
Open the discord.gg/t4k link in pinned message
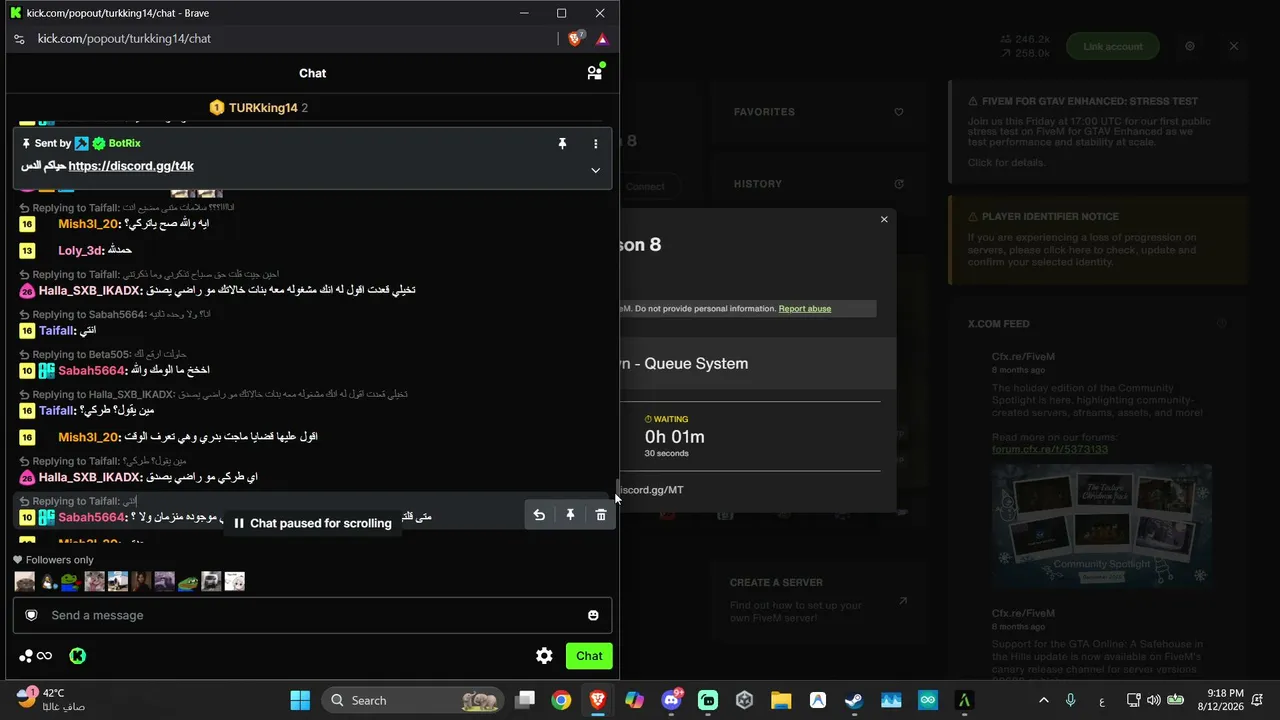pos(131,166)
